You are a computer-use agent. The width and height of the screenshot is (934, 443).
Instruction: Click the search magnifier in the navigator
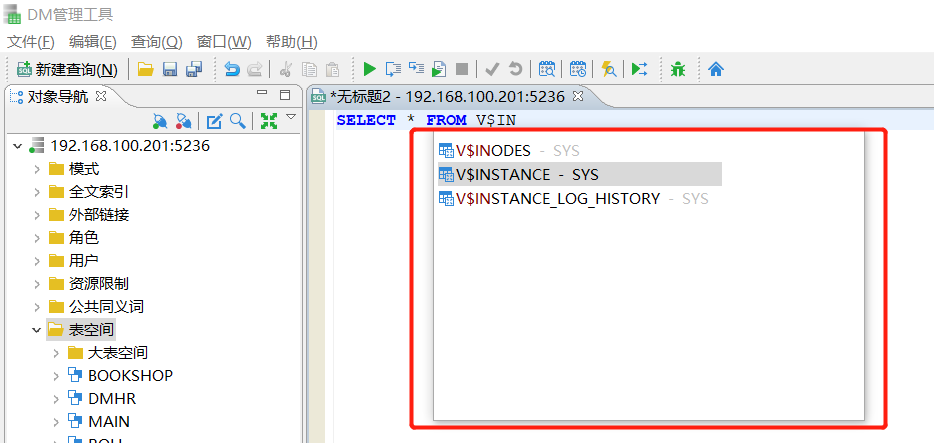tap(238, 121)
